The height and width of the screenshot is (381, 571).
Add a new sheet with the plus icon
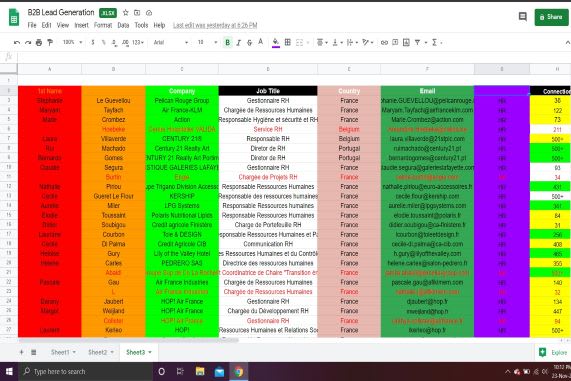21,352
